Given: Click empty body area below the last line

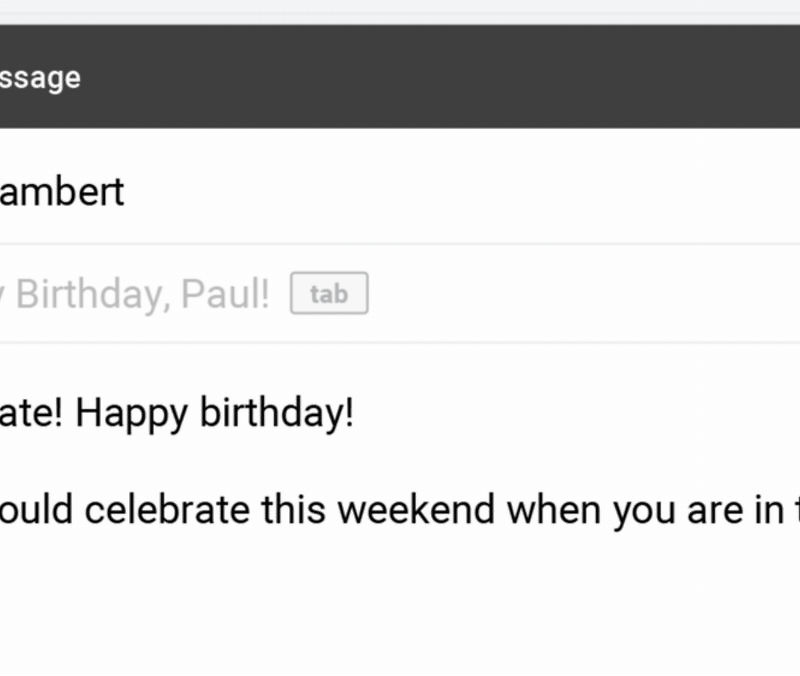Looking at the screenshot, I should pyautogui.click(x=400, y=610).
